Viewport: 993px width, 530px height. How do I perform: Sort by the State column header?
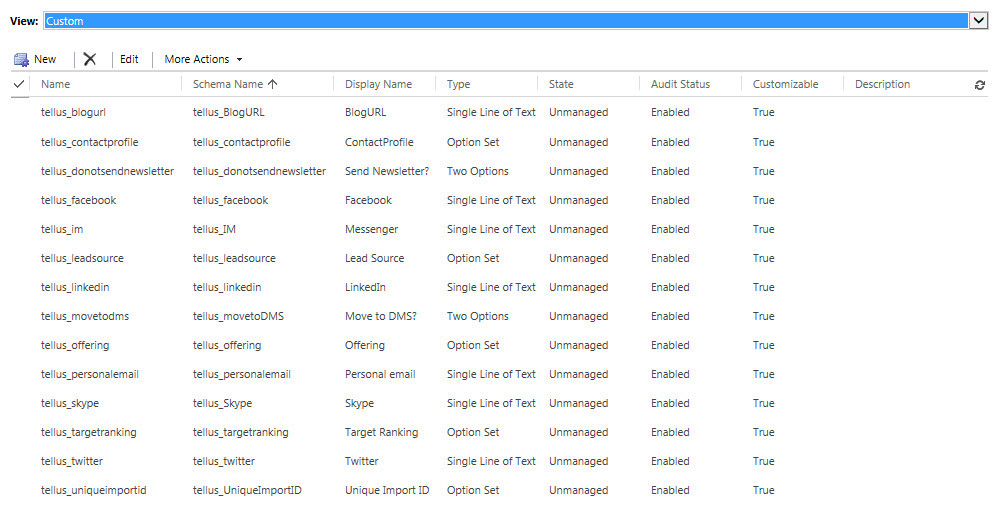561,85
